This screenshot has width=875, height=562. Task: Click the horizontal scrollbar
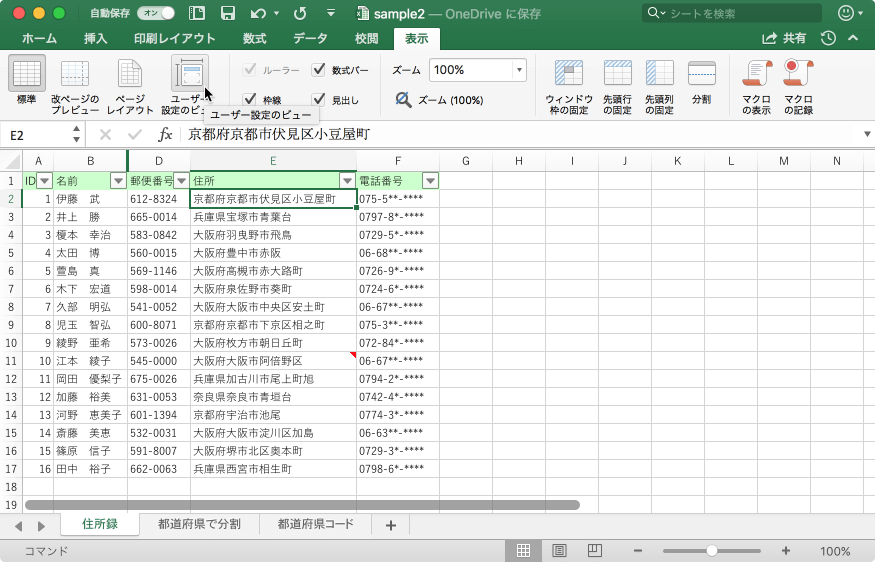pos(302,505)
